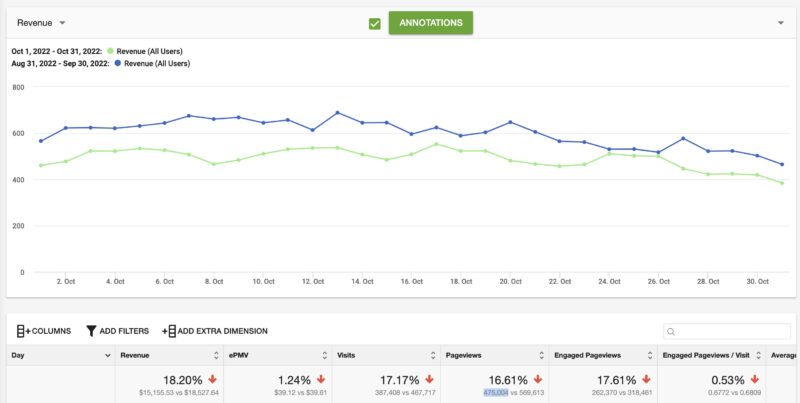Expand the chart options arrow at top right
800x403 pixels.
[780, 22]
